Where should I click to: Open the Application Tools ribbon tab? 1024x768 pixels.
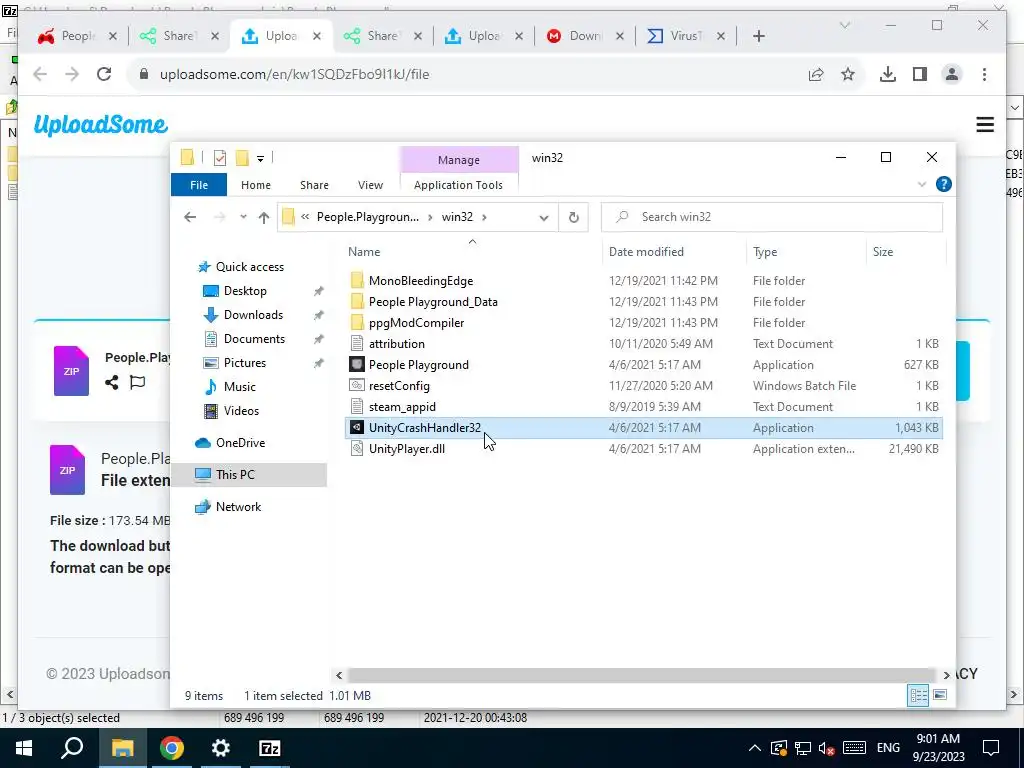[458, 185]
